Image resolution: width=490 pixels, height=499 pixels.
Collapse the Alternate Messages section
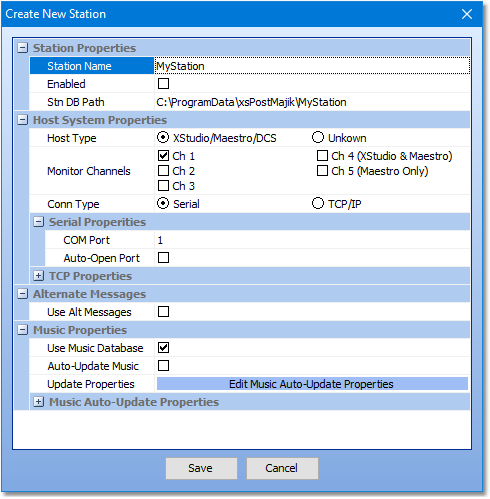pos(22,294)
